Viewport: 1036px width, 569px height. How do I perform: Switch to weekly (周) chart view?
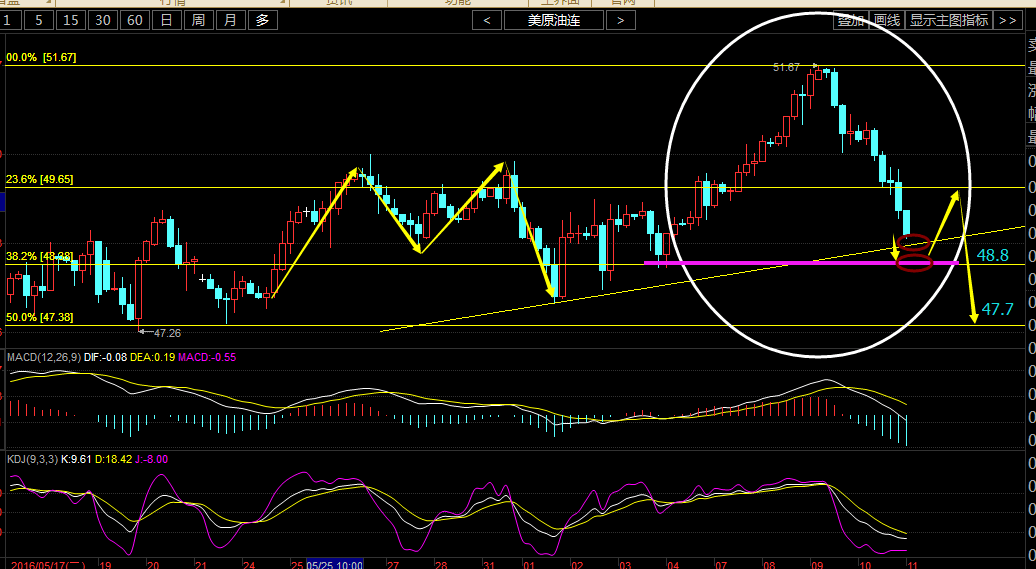pyautogui.click(x=198, y=20)
